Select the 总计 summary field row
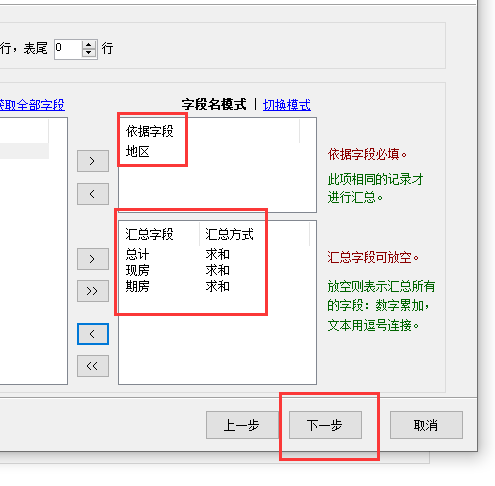495x486 pixels. pyautogui.click(x=137, y=254)
